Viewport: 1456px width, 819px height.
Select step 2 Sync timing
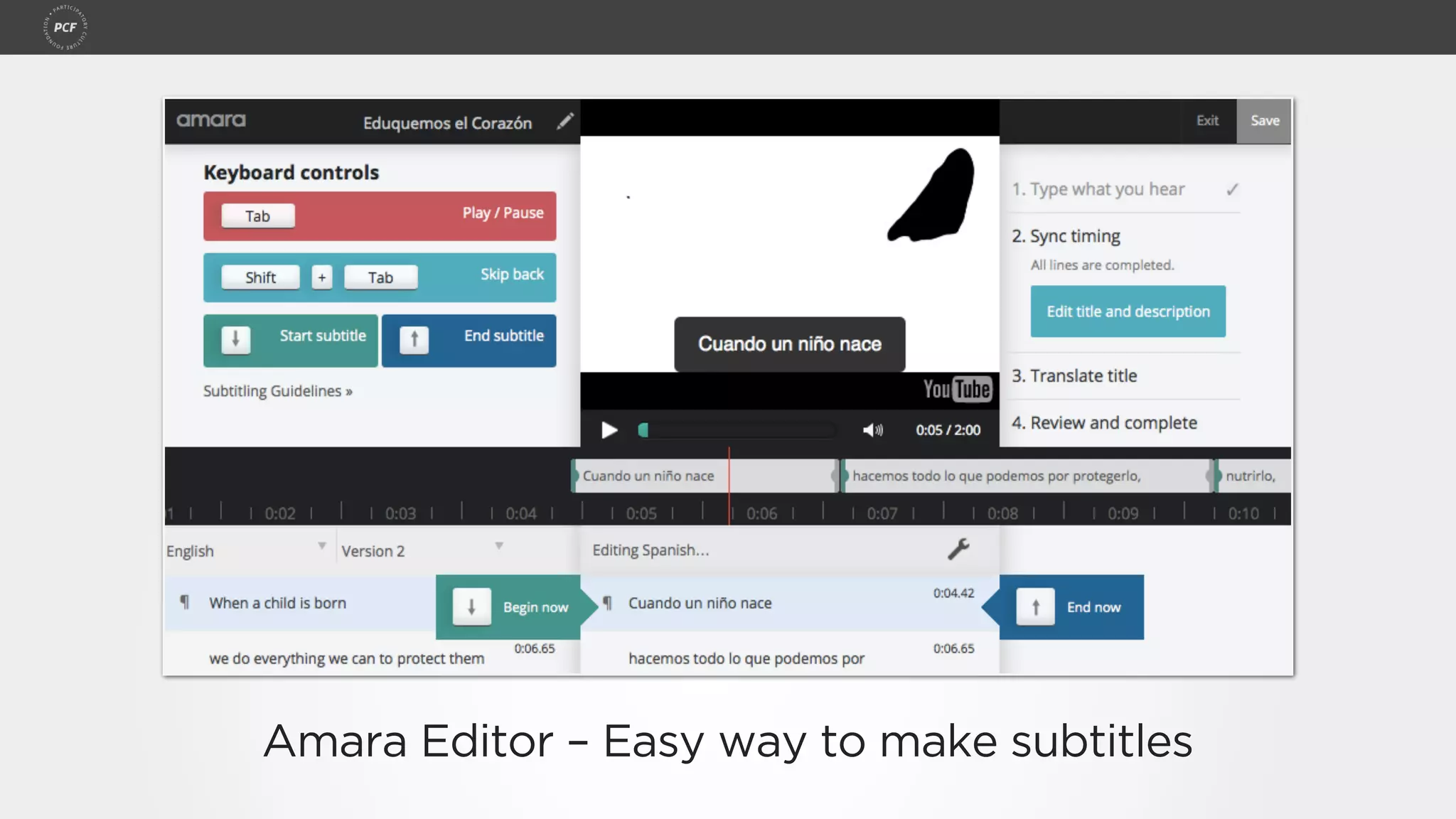tap(1066, 236)
